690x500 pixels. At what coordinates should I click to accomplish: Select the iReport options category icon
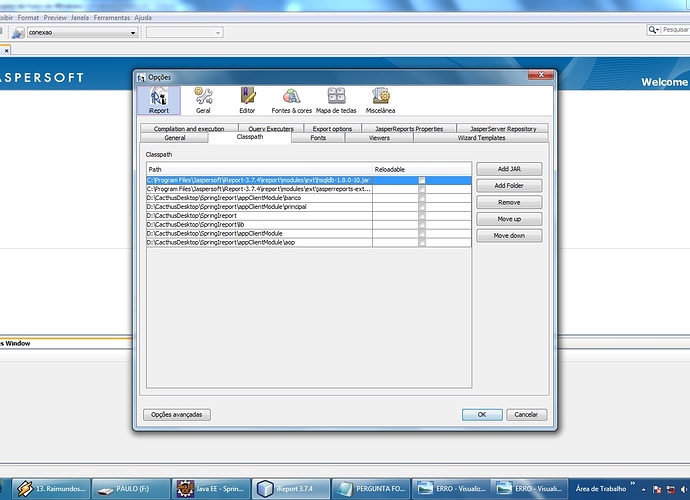click(158, 100)
